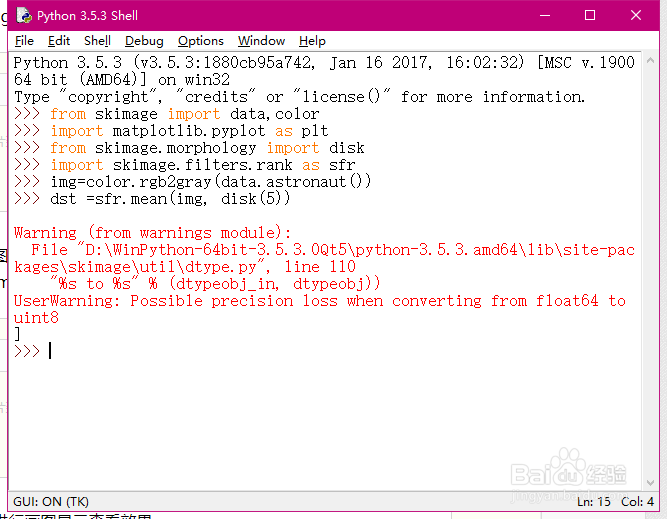Screen dimensions: 667x519
Task: Click the Python 3.5.3 version banner line
Action: (x=324, y=63)
